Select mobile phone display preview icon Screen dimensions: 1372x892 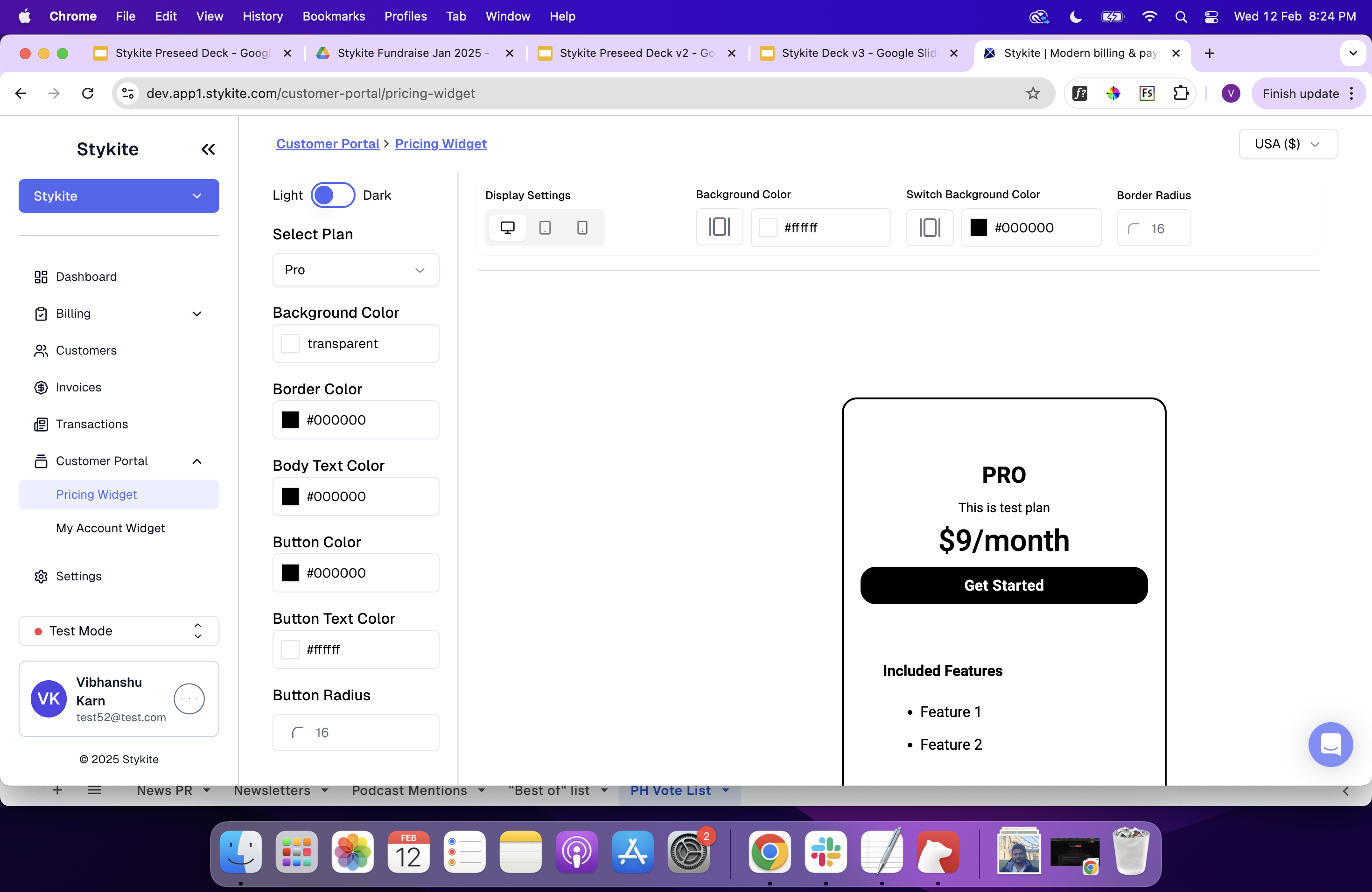click(582, 228)
